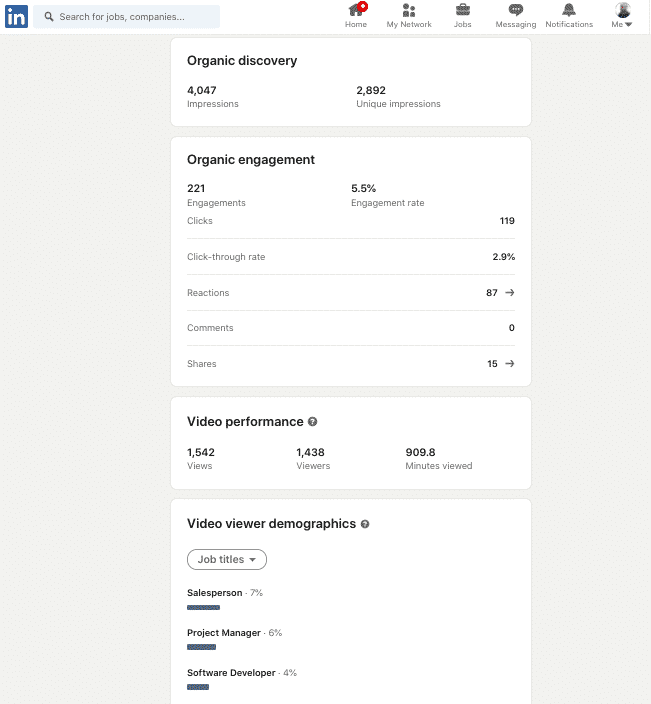This screenshot has height=704, width=651.
Task: Click the Video performance help icon
Action: [313, 422]
